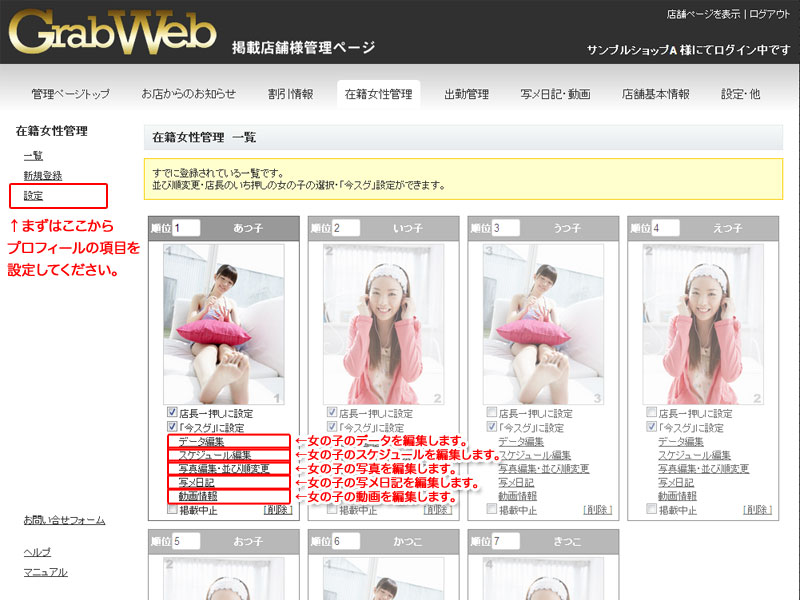800x600 pixels.
Task: Open 動画情報 for うつ子
Action: tap(518, 496)
